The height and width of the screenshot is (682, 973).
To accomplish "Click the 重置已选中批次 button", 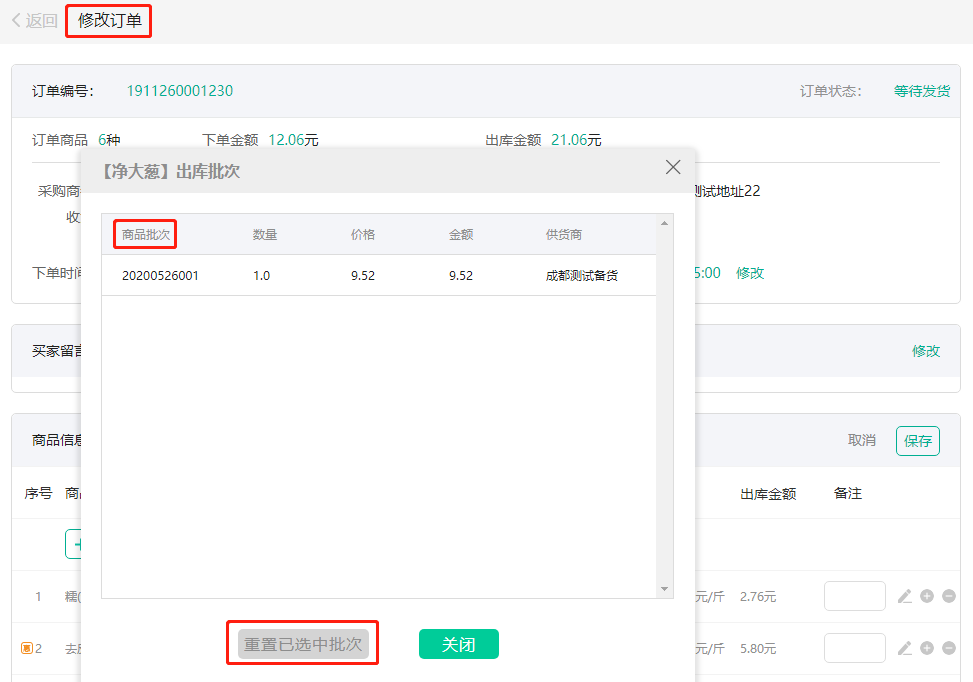I will pyautogui.click(x=302, y=644).
